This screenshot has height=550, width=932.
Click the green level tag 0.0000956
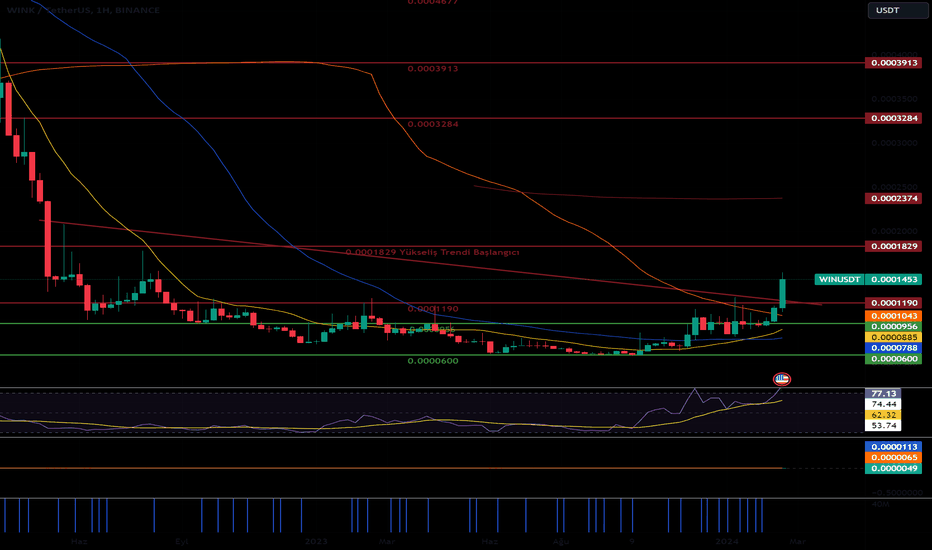(893, 326)
